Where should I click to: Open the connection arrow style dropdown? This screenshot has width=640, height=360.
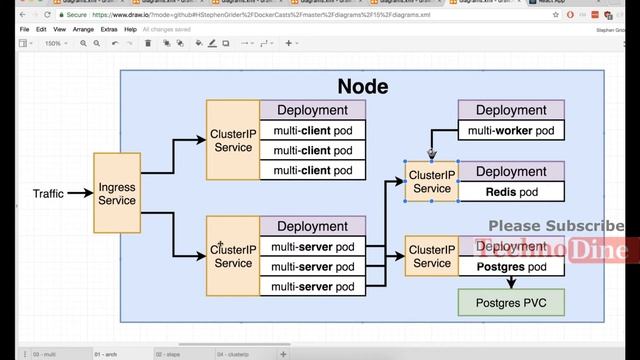[247, 43]
